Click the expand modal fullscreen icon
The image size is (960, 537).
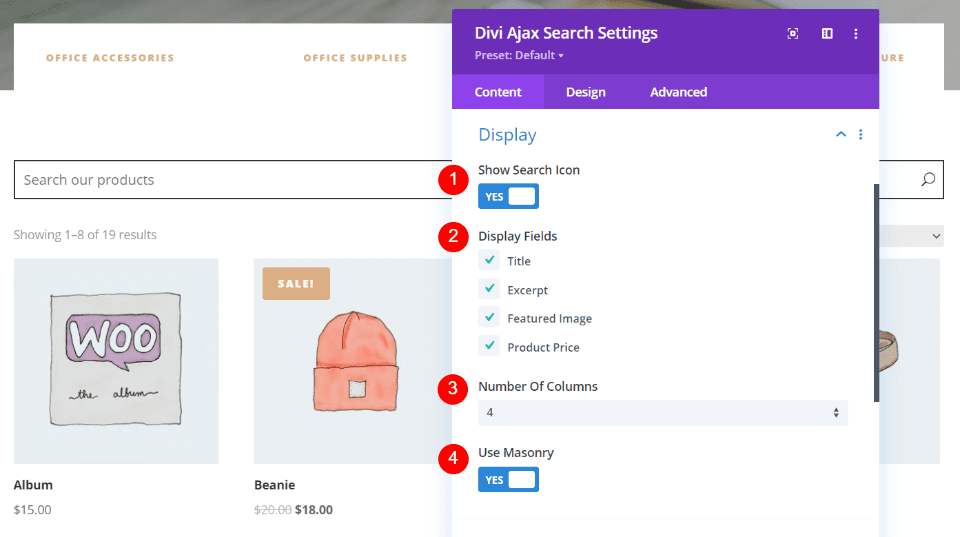(793, 34)
